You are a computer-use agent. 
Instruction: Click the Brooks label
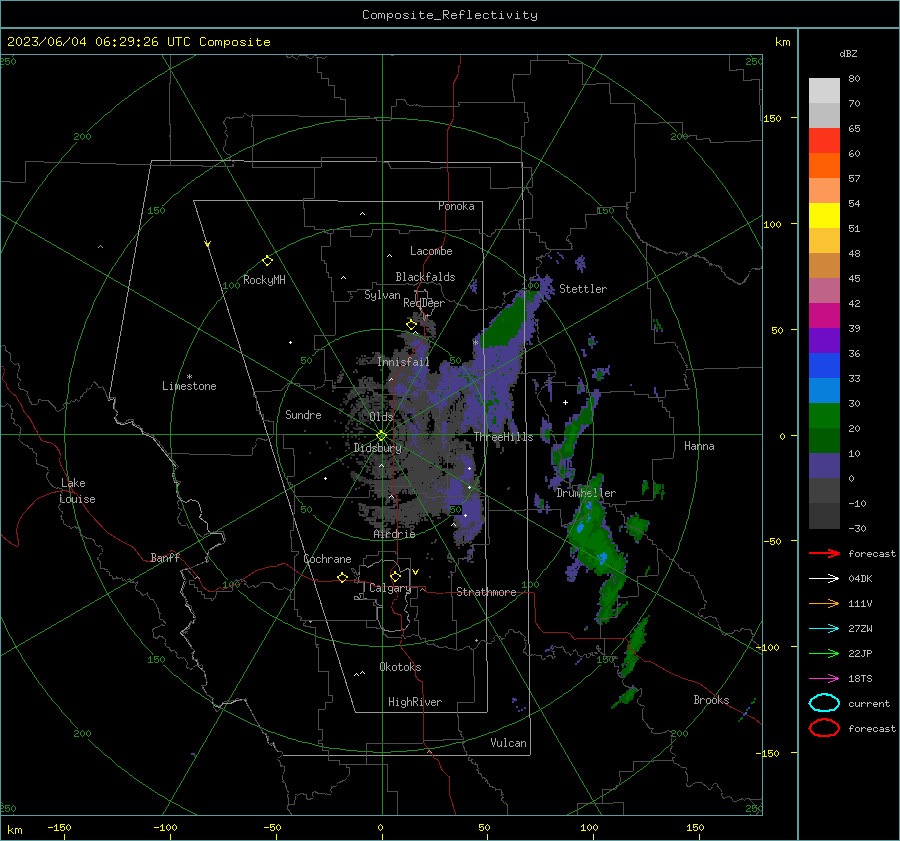click(x=711, y=700)
